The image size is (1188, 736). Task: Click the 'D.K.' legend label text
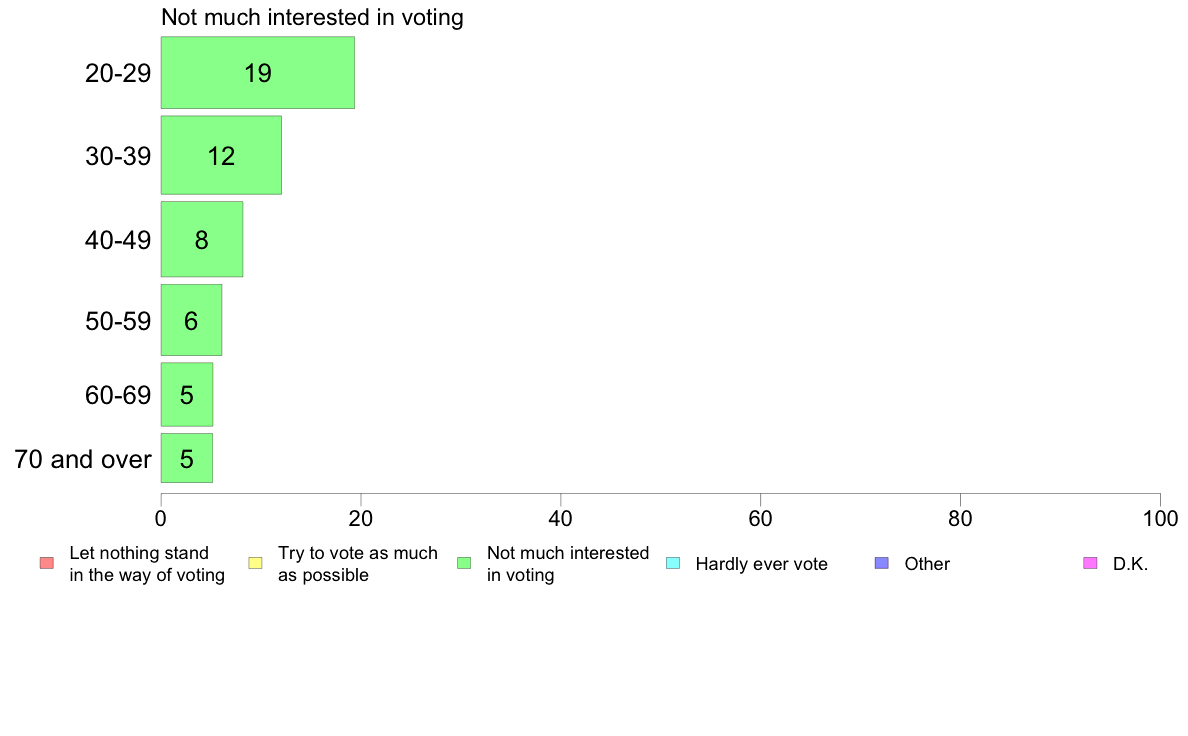coord(1130,564)
